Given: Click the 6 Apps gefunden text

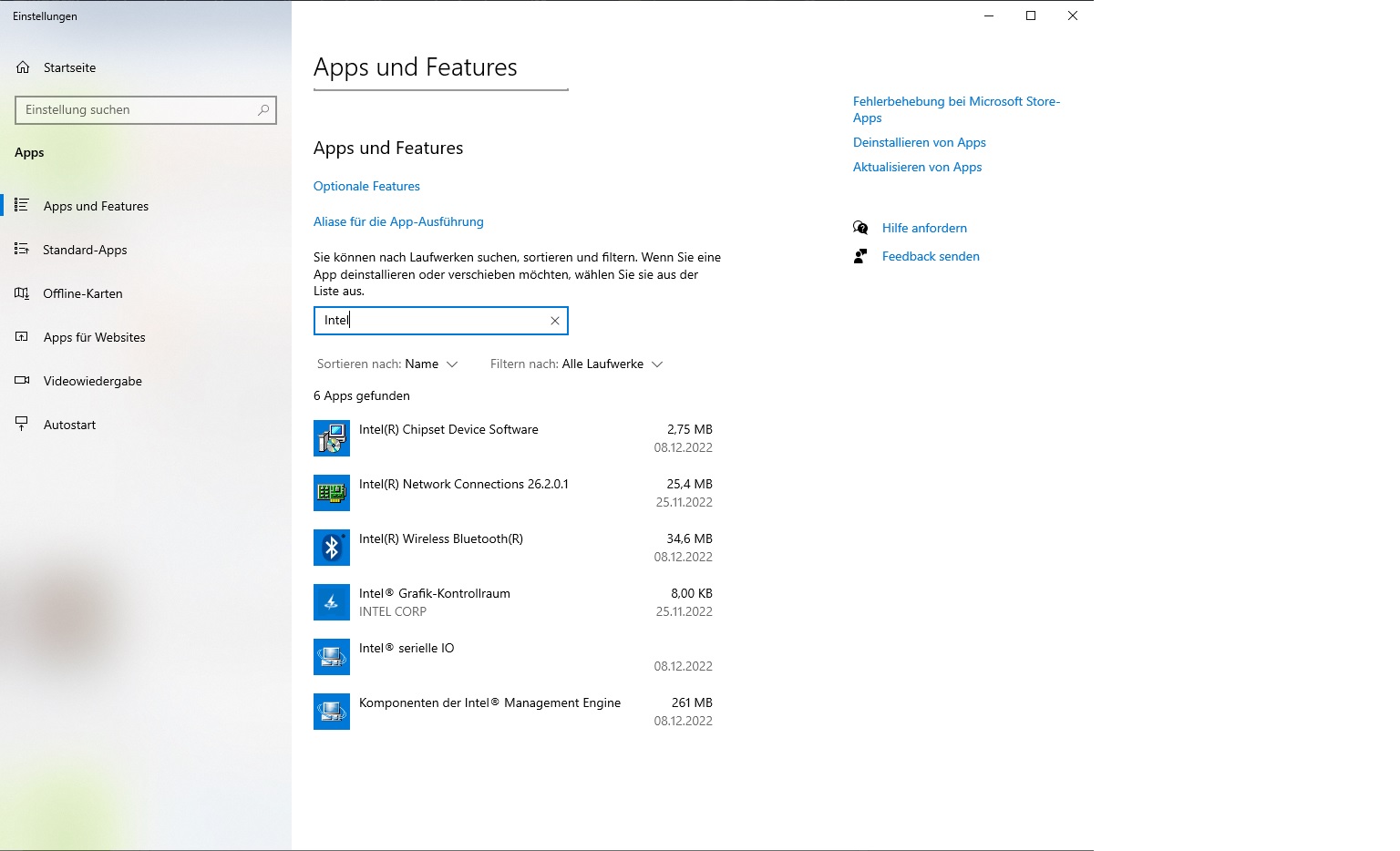Looking at the screenshot, I should pos(362,395).
